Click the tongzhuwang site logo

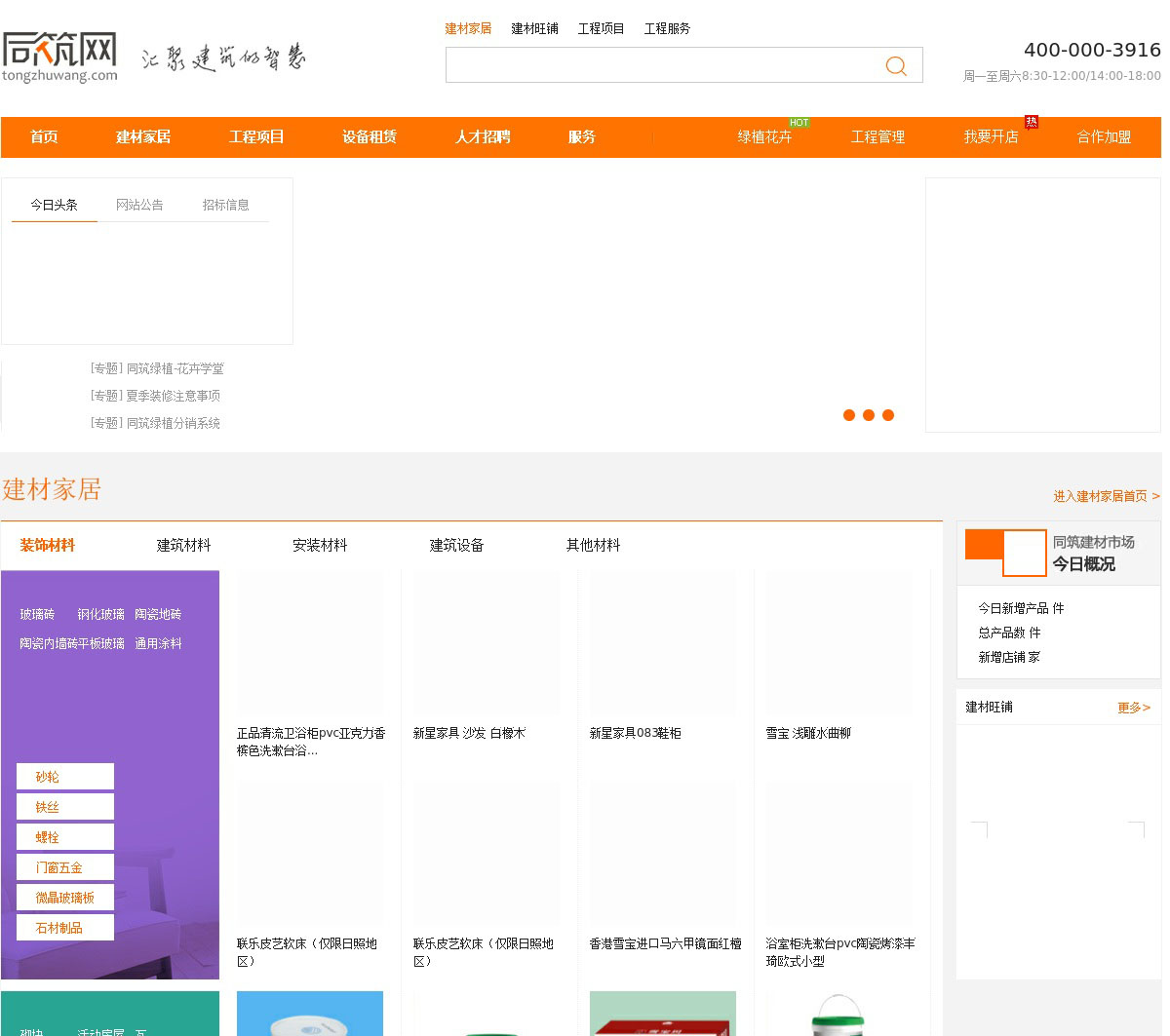tap(59, 57)
